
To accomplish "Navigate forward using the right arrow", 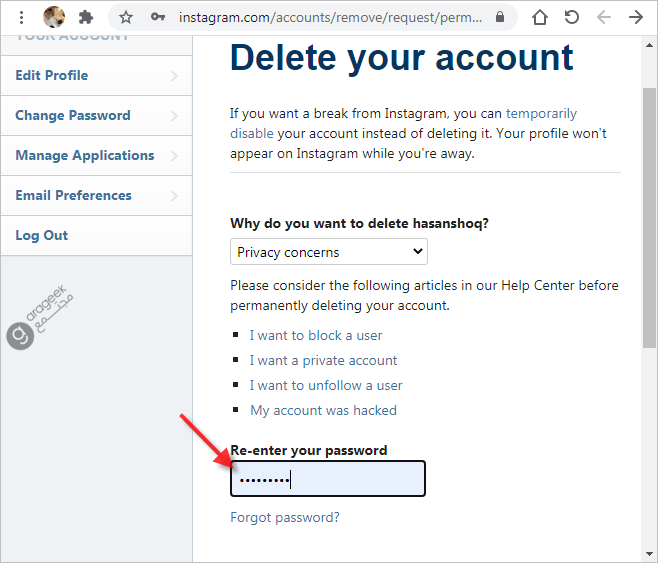I will 636,17.
